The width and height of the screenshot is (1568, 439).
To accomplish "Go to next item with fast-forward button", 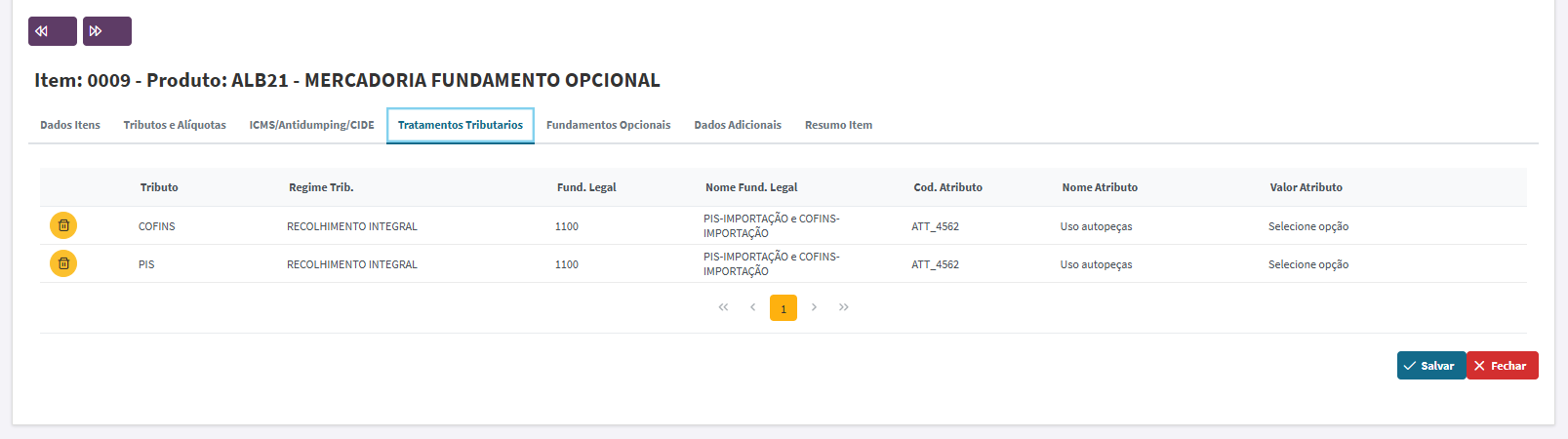I will tap(106, 31).
